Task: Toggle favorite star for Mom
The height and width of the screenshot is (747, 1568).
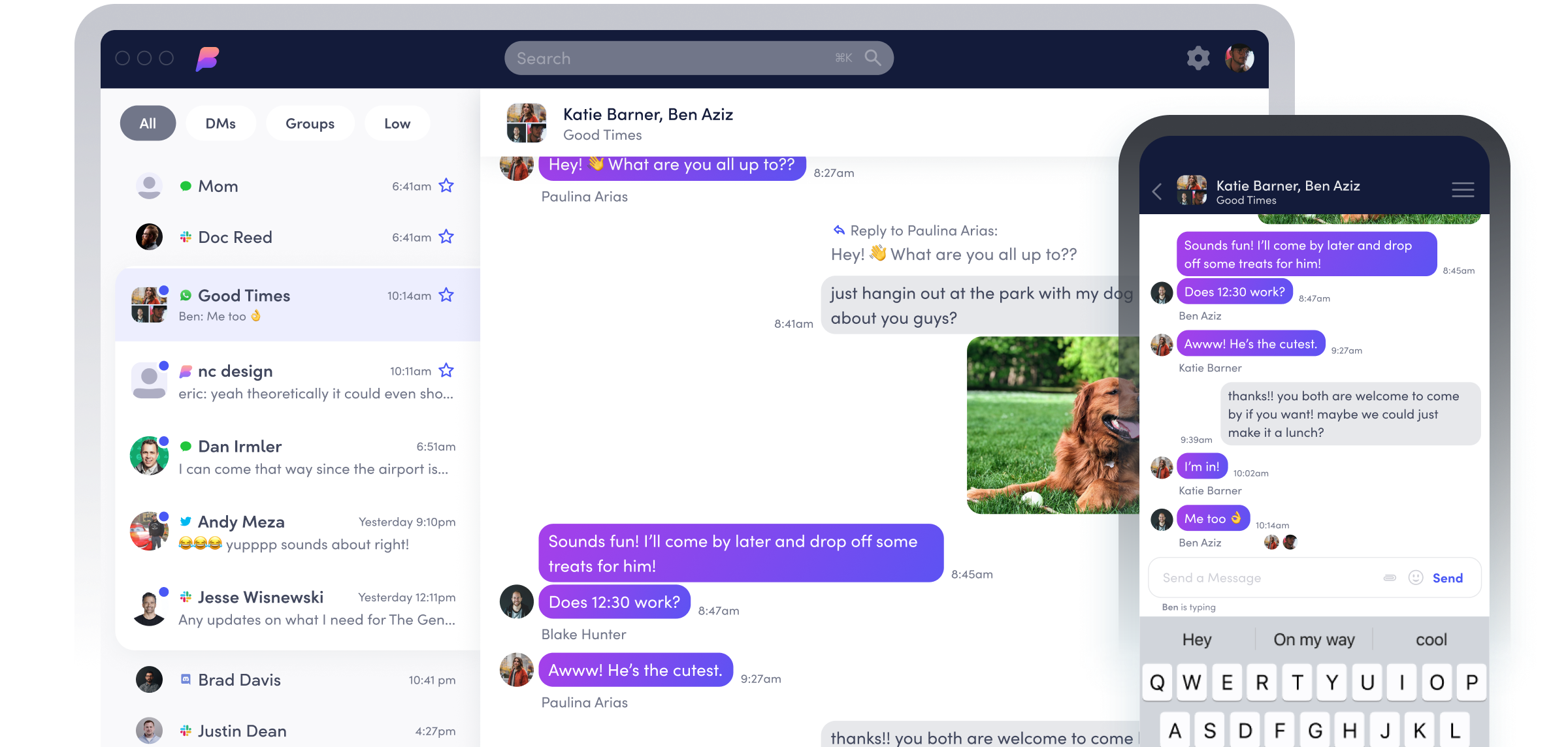Action: point(446,186)
